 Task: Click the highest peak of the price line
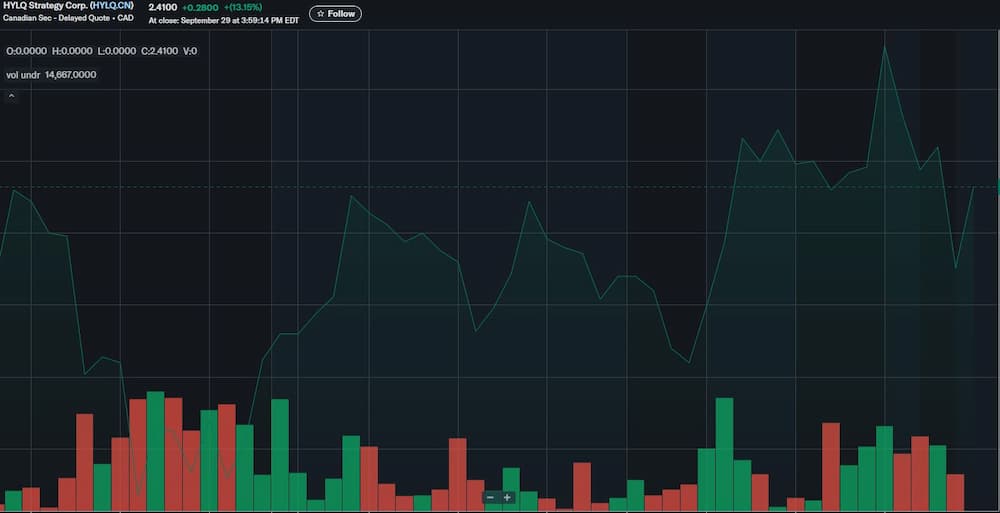885,47
